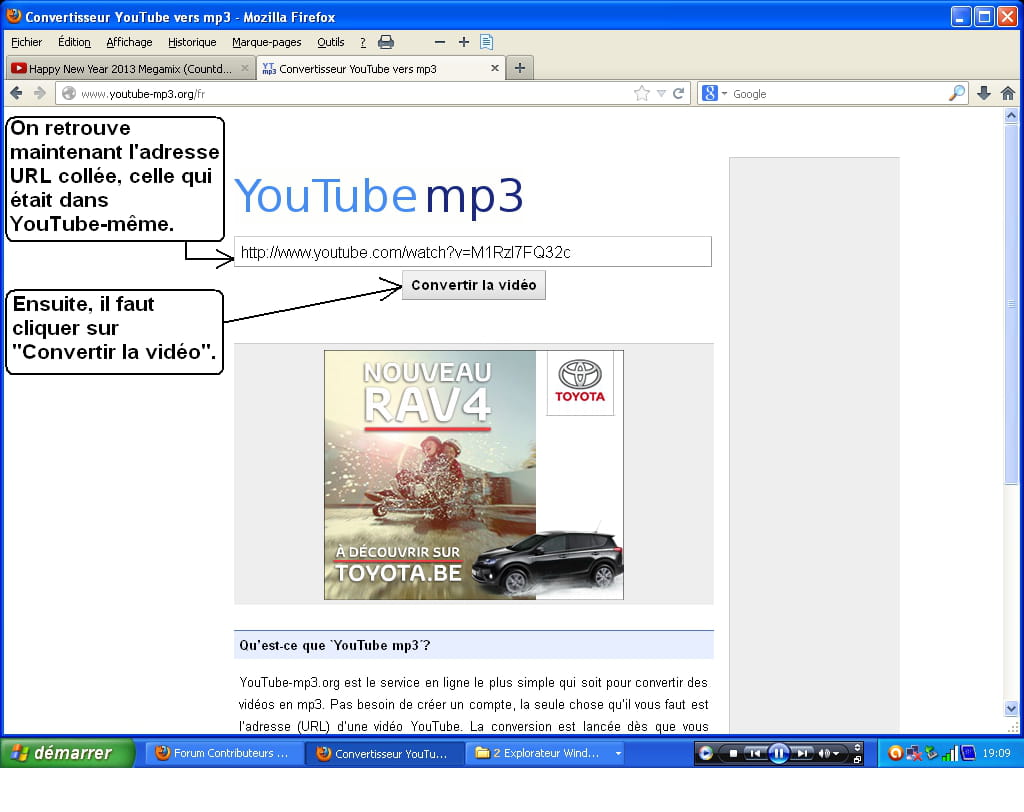Image resolution: width=1024 pixels, height=812 pixels.
Task: Click the YouTube URL input field
Action: click(473, 252)
